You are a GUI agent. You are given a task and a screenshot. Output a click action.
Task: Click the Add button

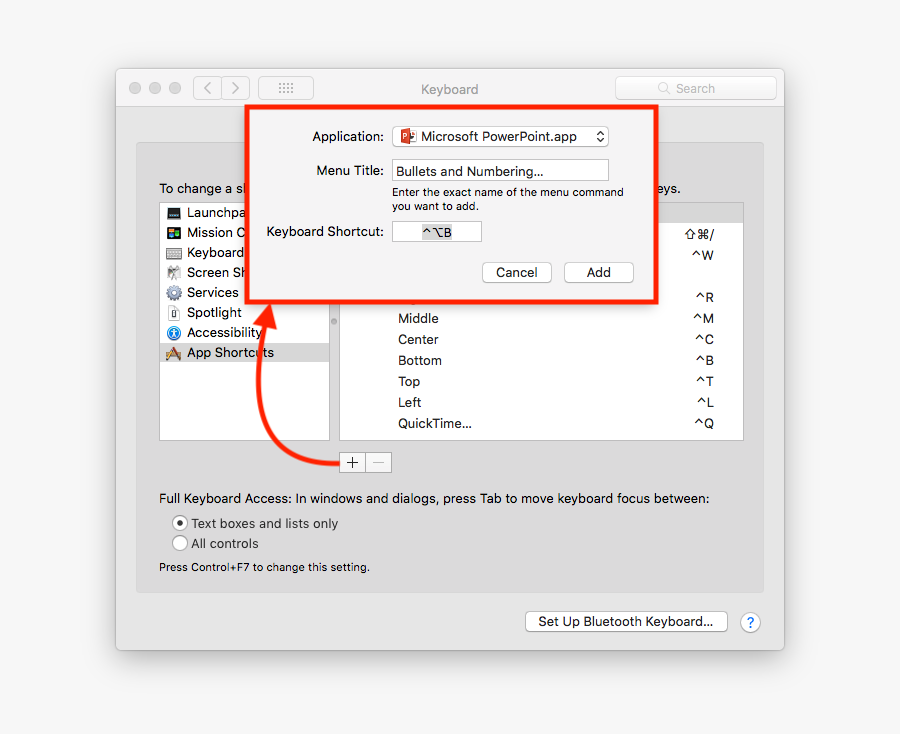tap(598, 271)
